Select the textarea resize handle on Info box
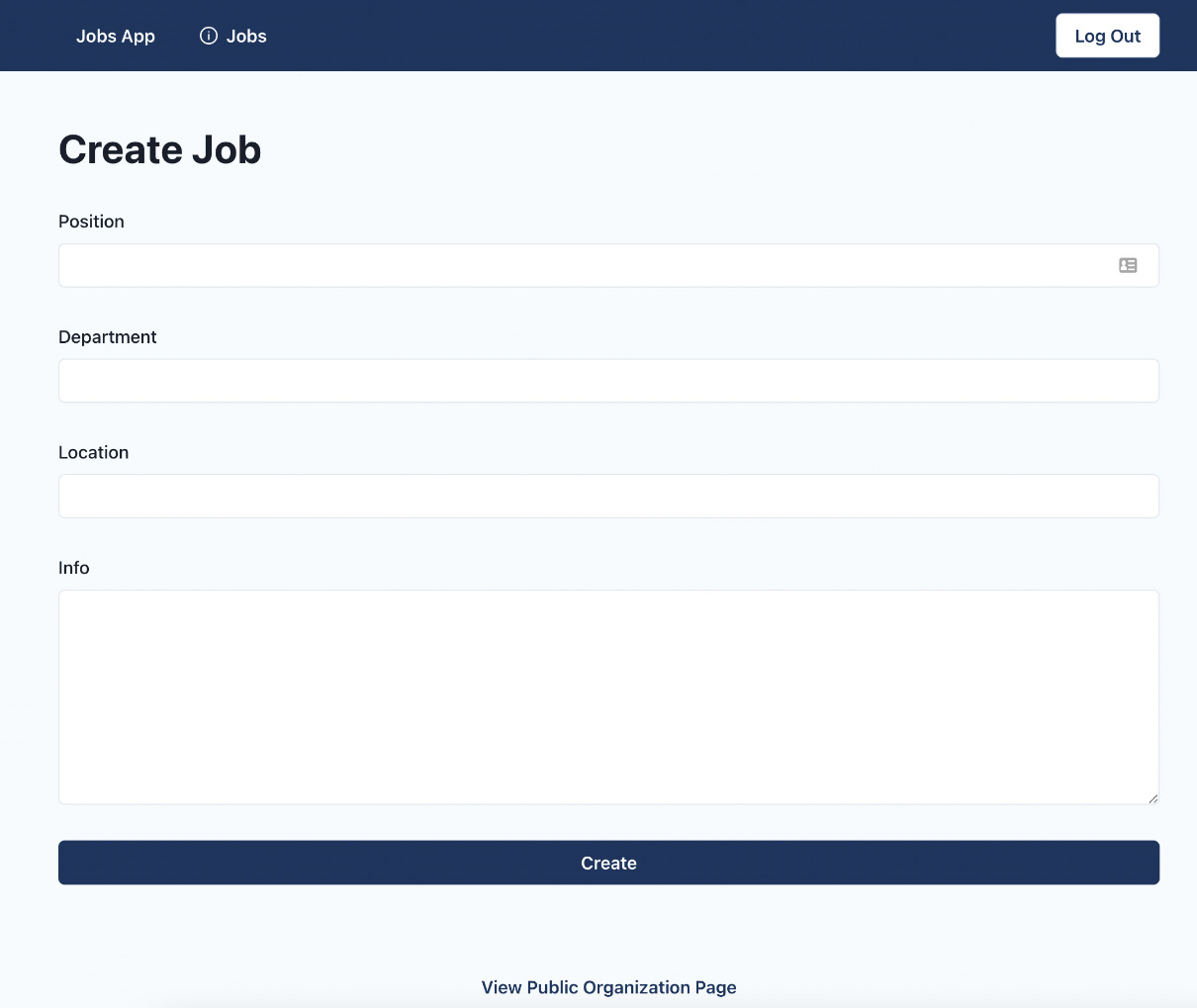Viewport: 1197px width, 1008px height. tap(1153, 798)
